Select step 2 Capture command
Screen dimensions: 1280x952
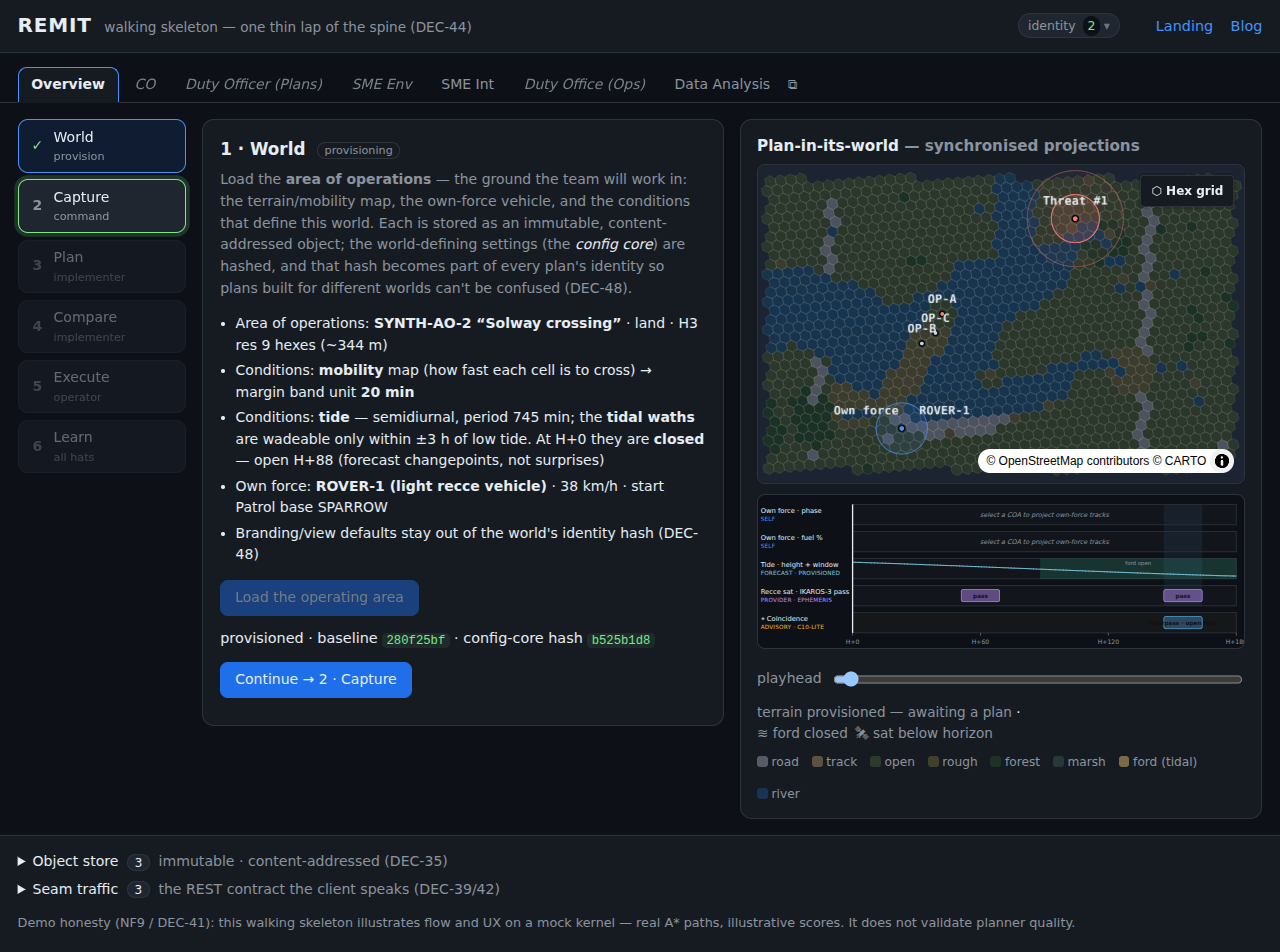tap(102, 206)
